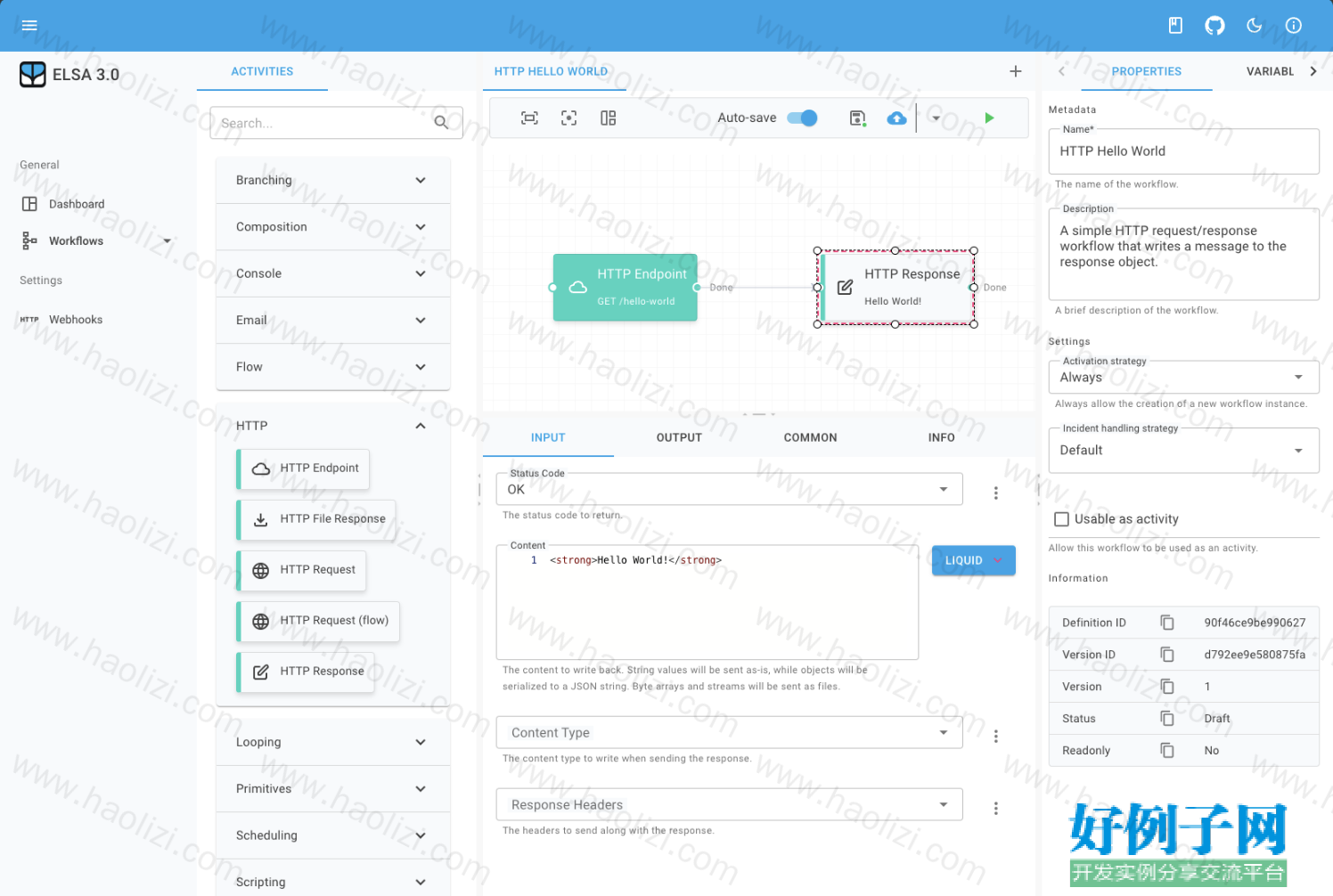This screenshot has height=896, width=1333.
Task: Open Webhooks in sidebar
Action: [96, 320]
